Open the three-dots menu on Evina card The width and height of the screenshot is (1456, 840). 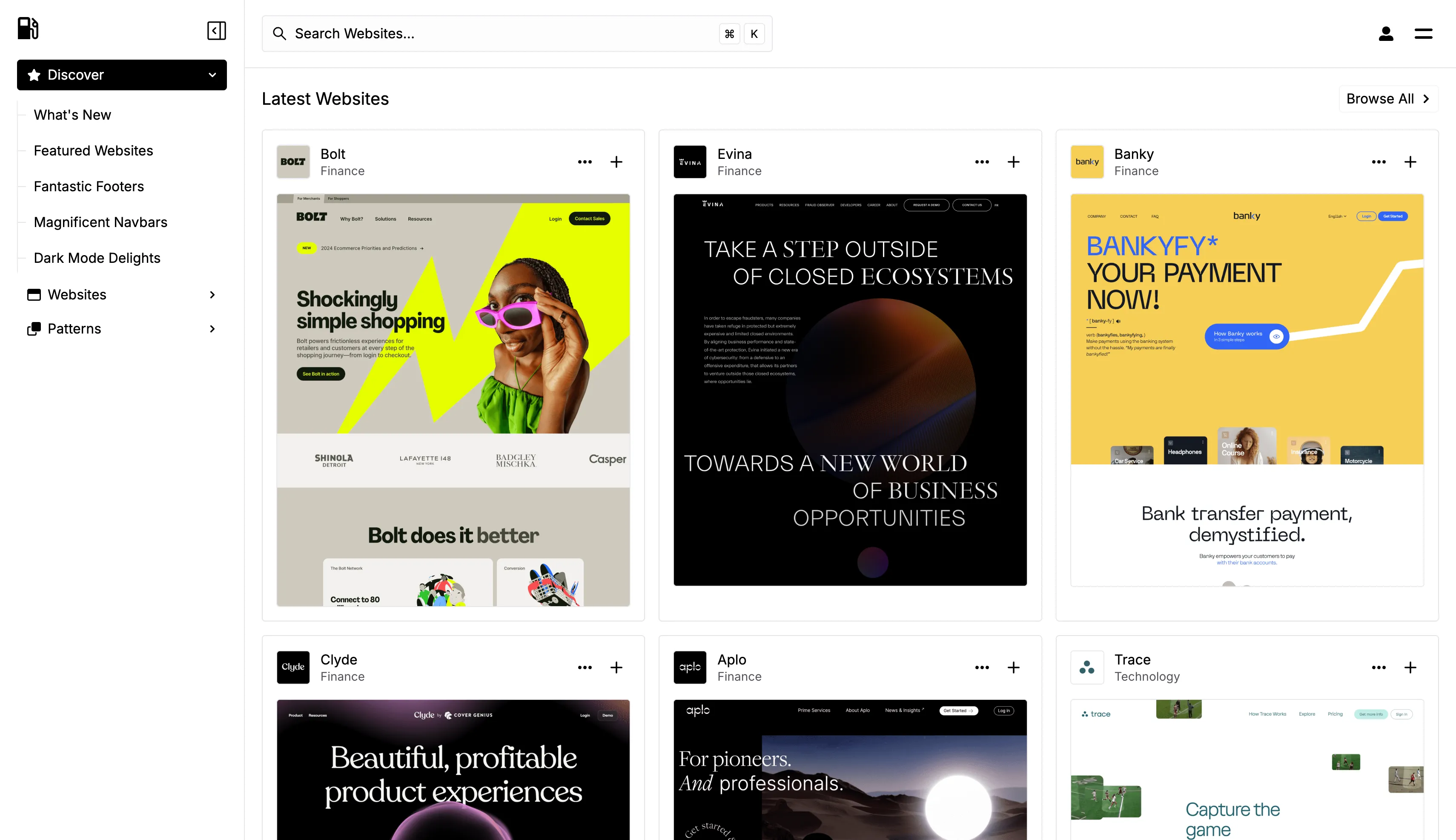coord(981,162)
